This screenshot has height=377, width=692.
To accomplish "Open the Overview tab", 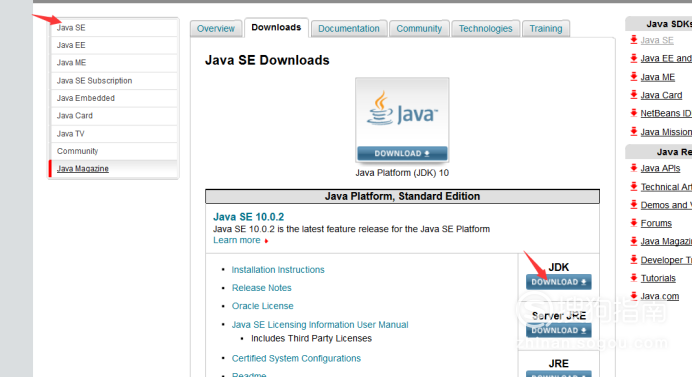I will point(216,29).
